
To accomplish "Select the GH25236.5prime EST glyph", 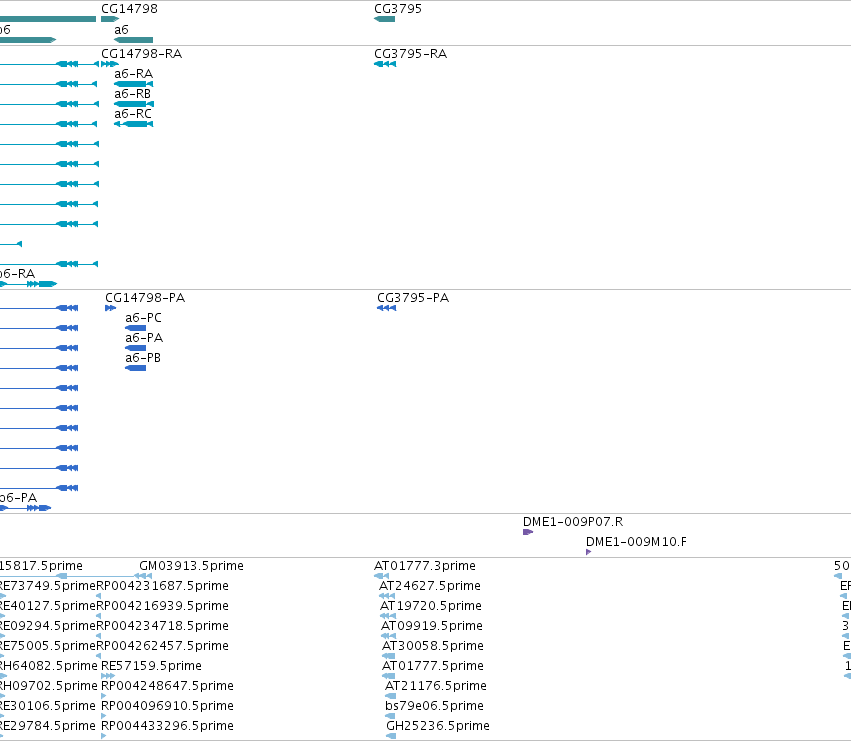I will 391,736.
